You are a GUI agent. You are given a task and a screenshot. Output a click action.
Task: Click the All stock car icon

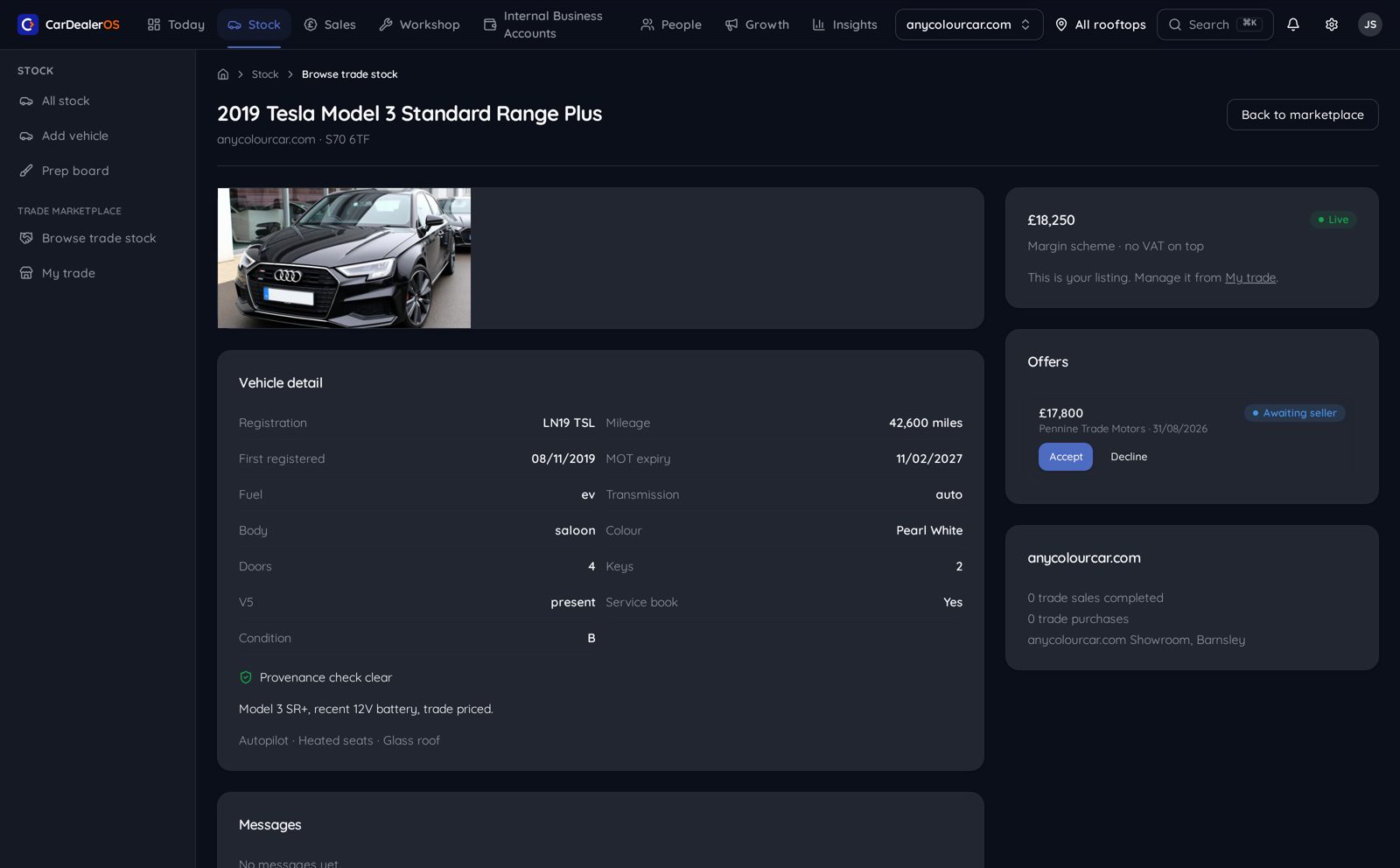coord(26,101)
